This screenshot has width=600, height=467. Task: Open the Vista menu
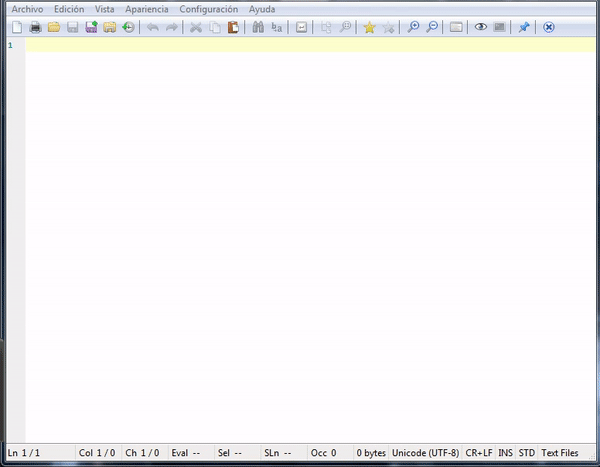104,9
